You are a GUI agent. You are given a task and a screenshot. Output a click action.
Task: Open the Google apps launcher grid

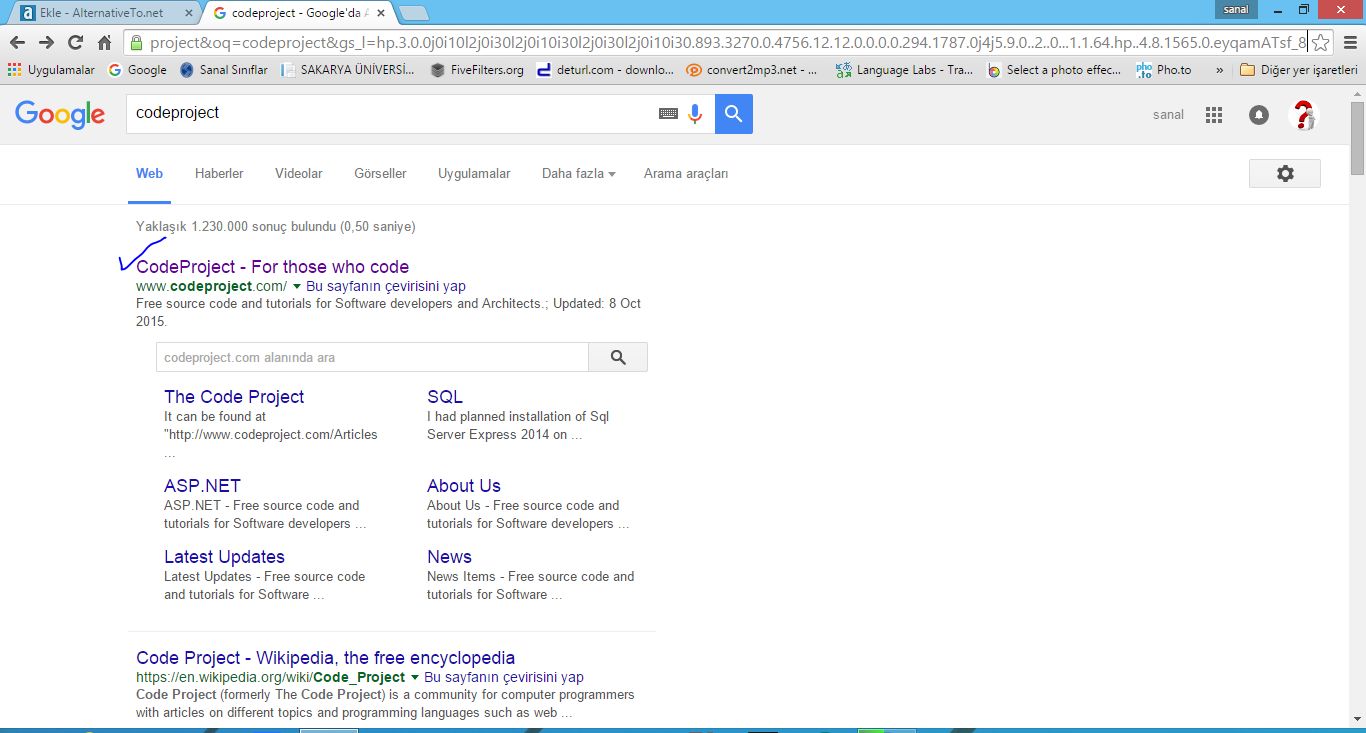pos(1213,114)
